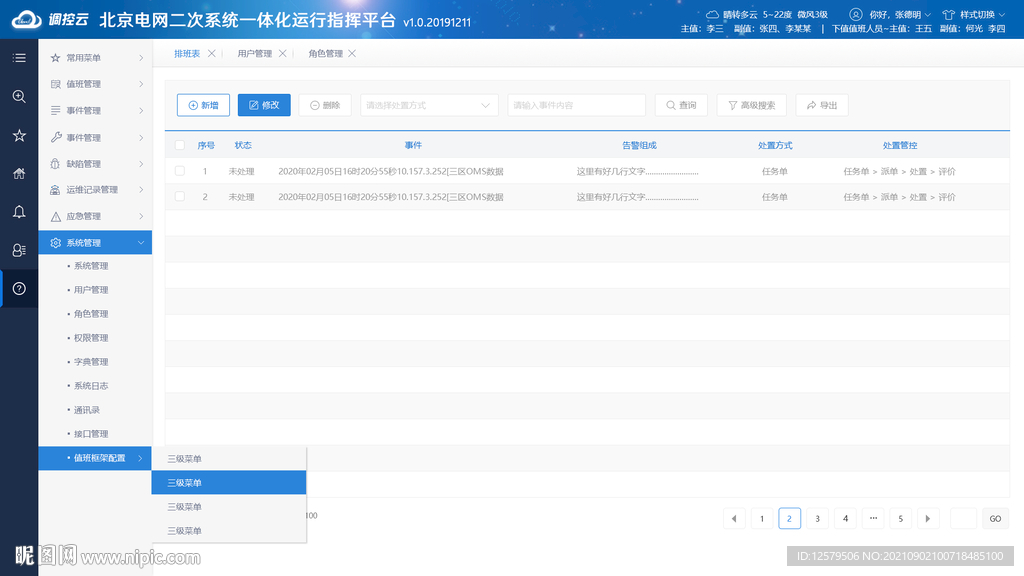The height and width of the screenshot is (576, 1024).
Task: Click the hamburger menu icon in left rail
Action: (19, 58)
